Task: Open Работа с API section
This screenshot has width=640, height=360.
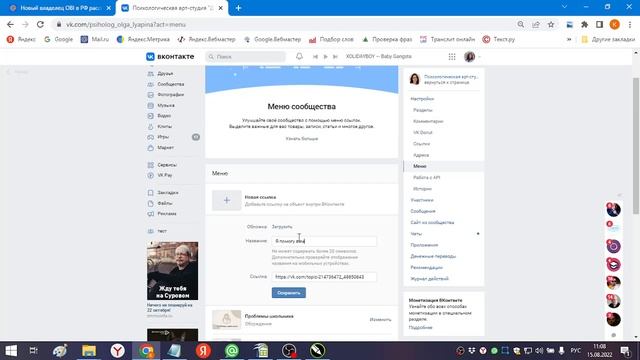Action: pyautogui.click(x=427, y=178)
